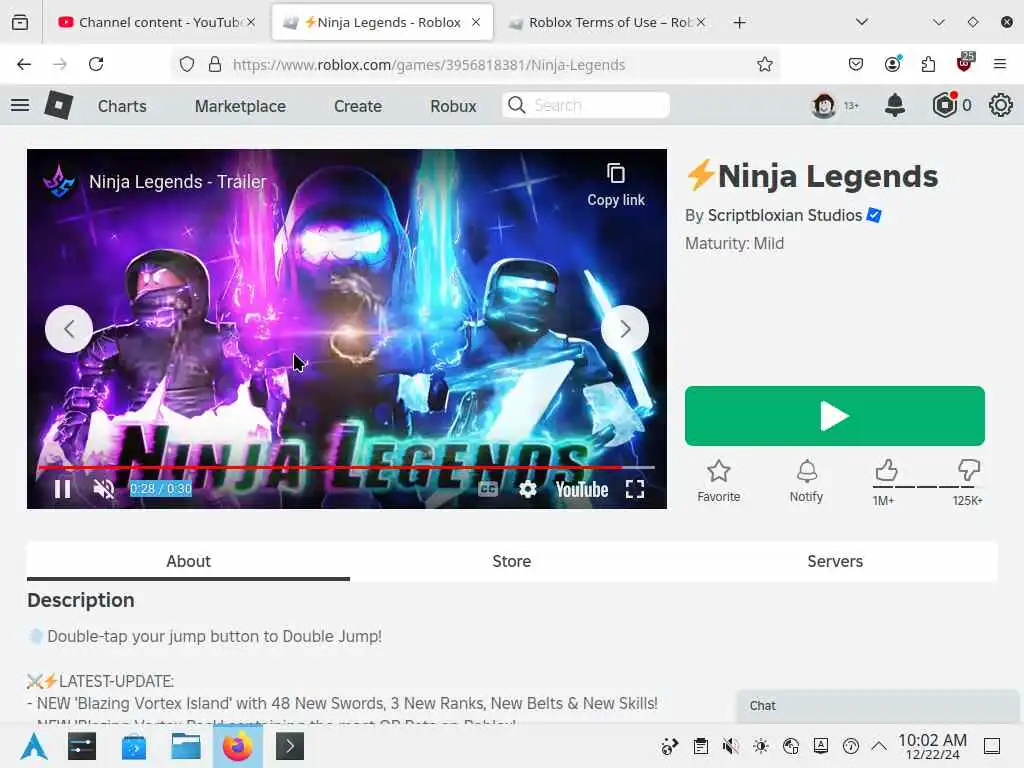The width and height of the screenshot is (1024, 768).
Task: Dislike the game with thumbs down
Action: (x=968, y=471)
